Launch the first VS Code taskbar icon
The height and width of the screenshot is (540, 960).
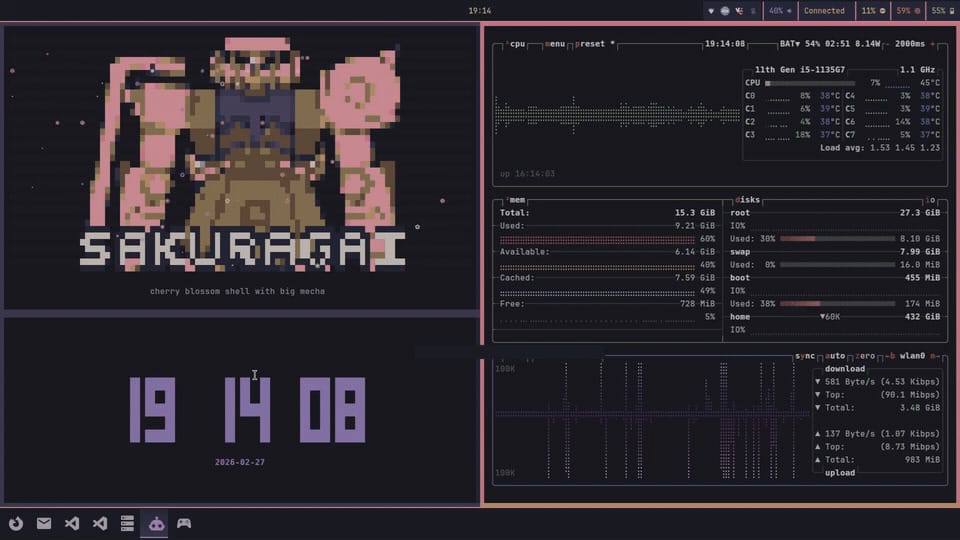tap(72, 523)
